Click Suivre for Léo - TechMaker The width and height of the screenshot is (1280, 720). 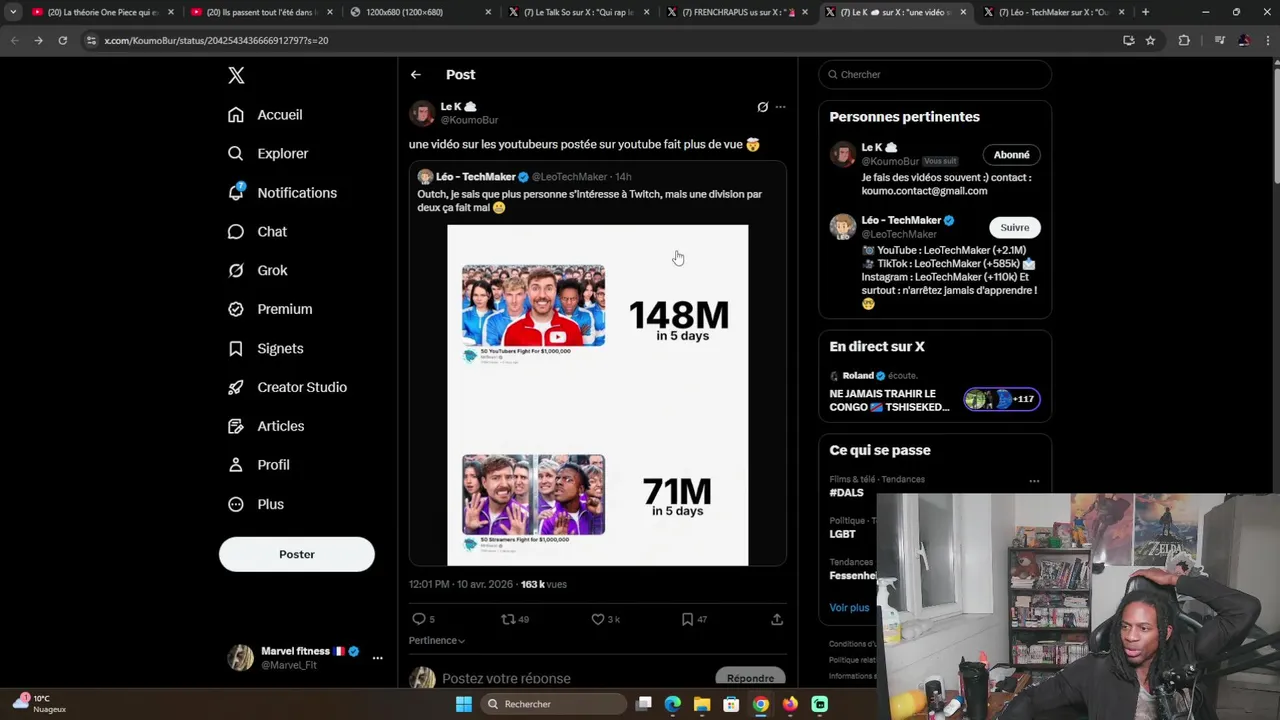(1014, 227)
